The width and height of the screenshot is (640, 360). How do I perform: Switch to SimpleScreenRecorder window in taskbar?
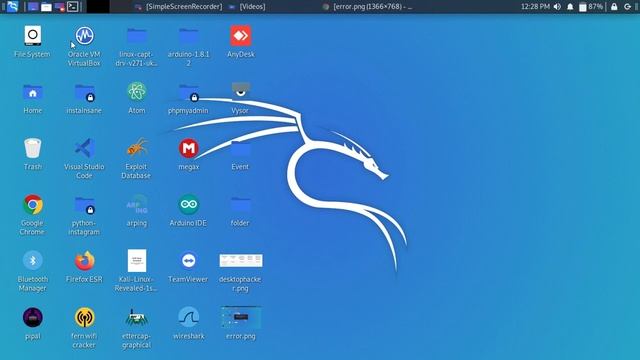[x=178, y=7]
